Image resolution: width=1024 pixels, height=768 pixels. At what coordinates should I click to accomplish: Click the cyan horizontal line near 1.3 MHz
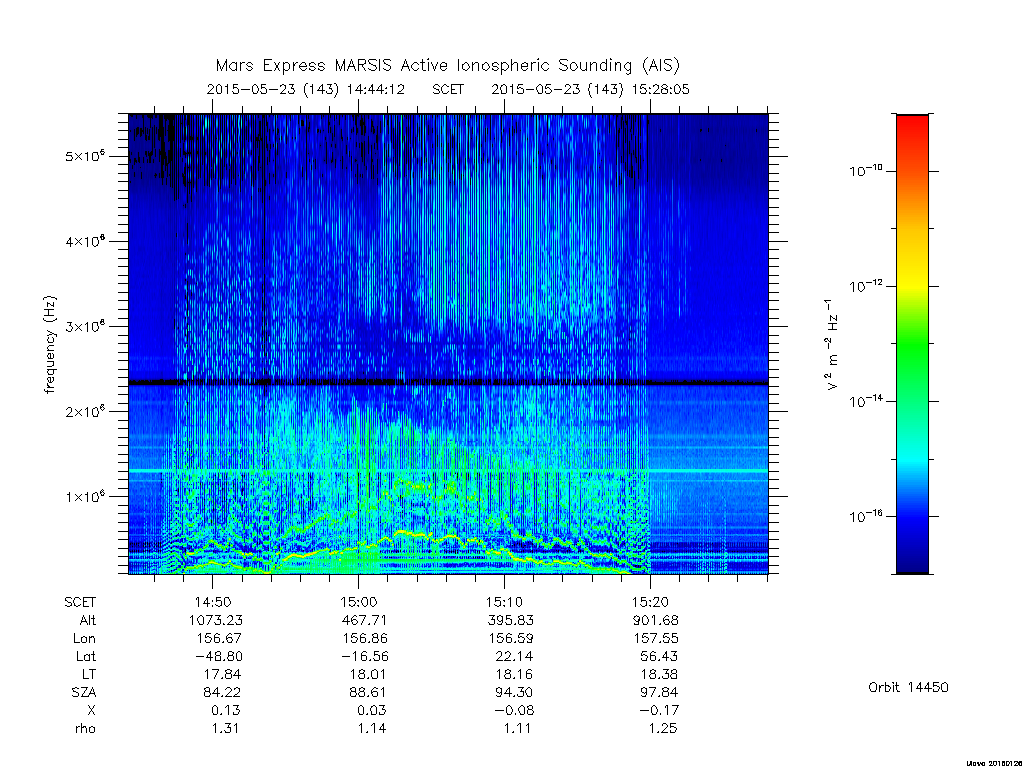pos(448,471)
